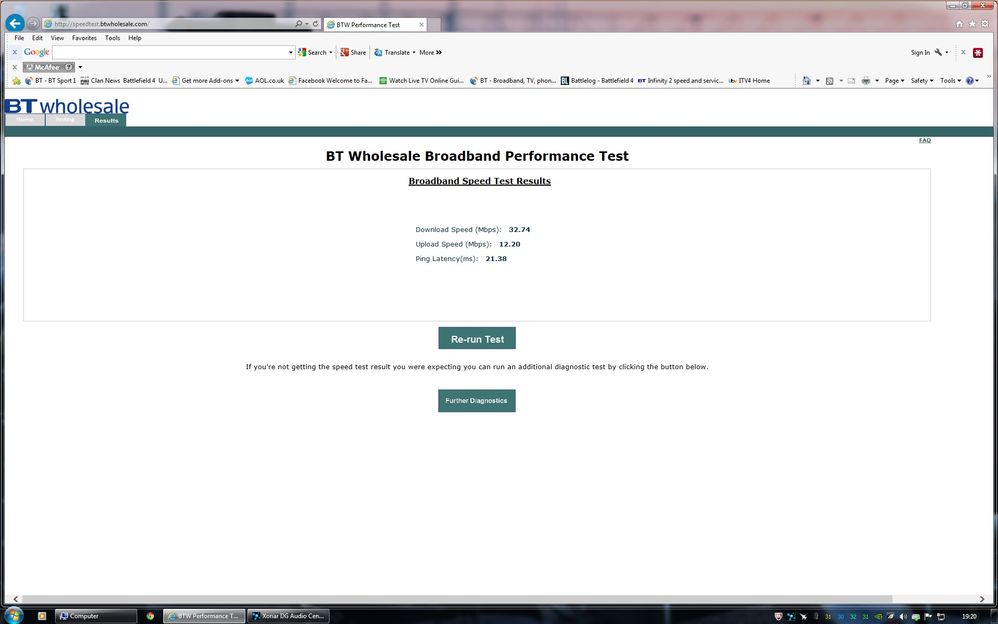The height and width of the screenshot is (624, 998).
Task: Click the command bar Home page icon
Action: click(x=806, y=81)
